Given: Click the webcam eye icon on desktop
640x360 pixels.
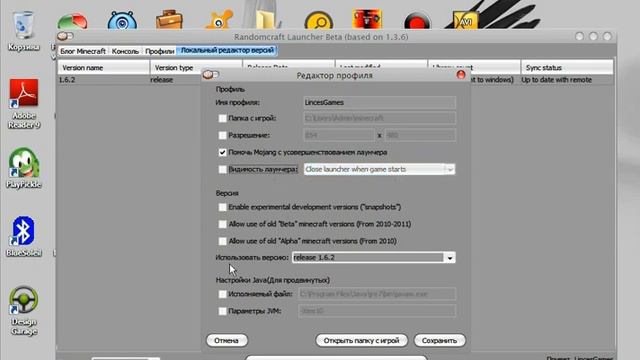Looking at the screenshot, I should point(122,20).
